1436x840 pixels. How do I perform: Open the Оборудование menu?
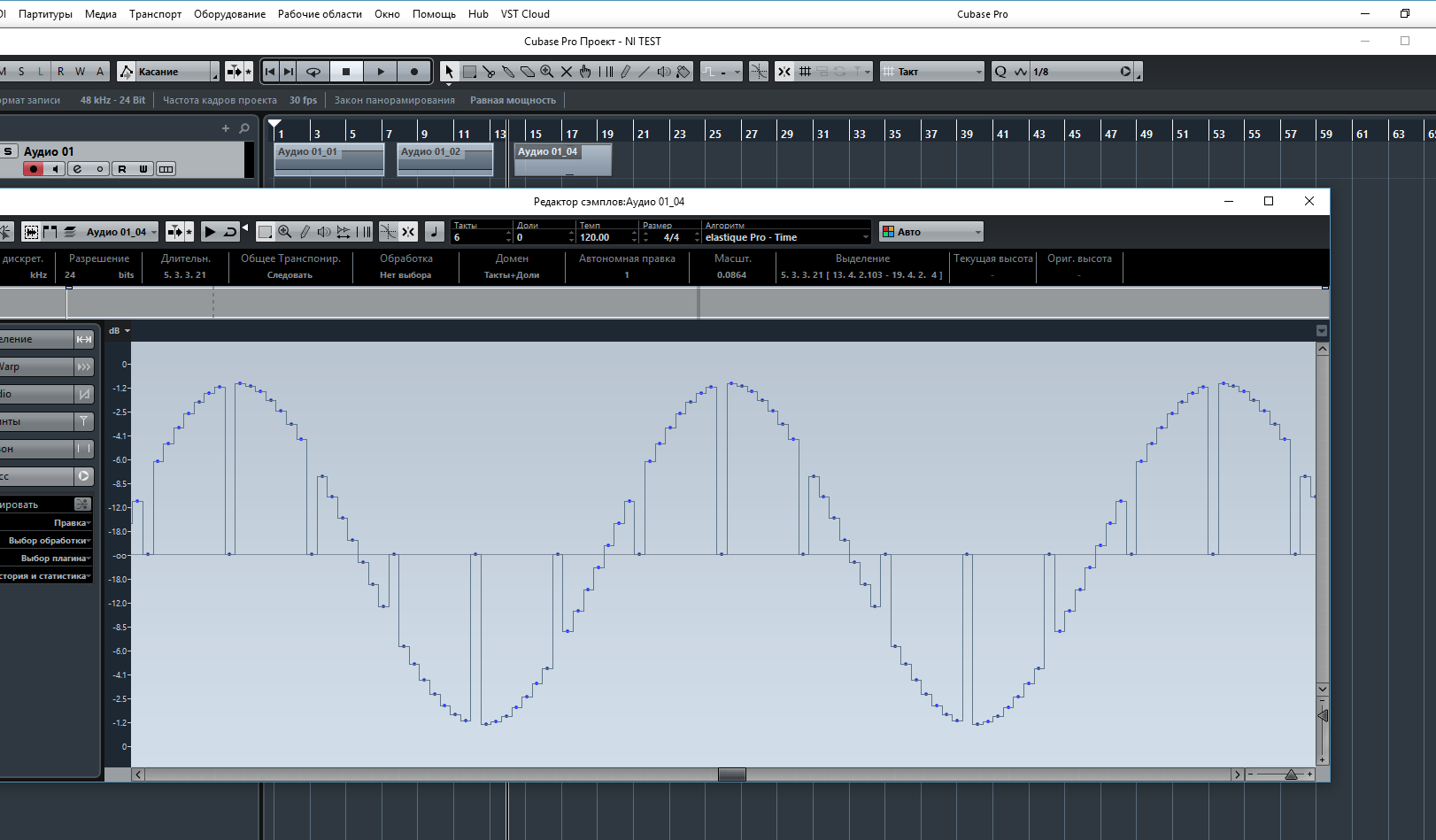tap(230, 14)
